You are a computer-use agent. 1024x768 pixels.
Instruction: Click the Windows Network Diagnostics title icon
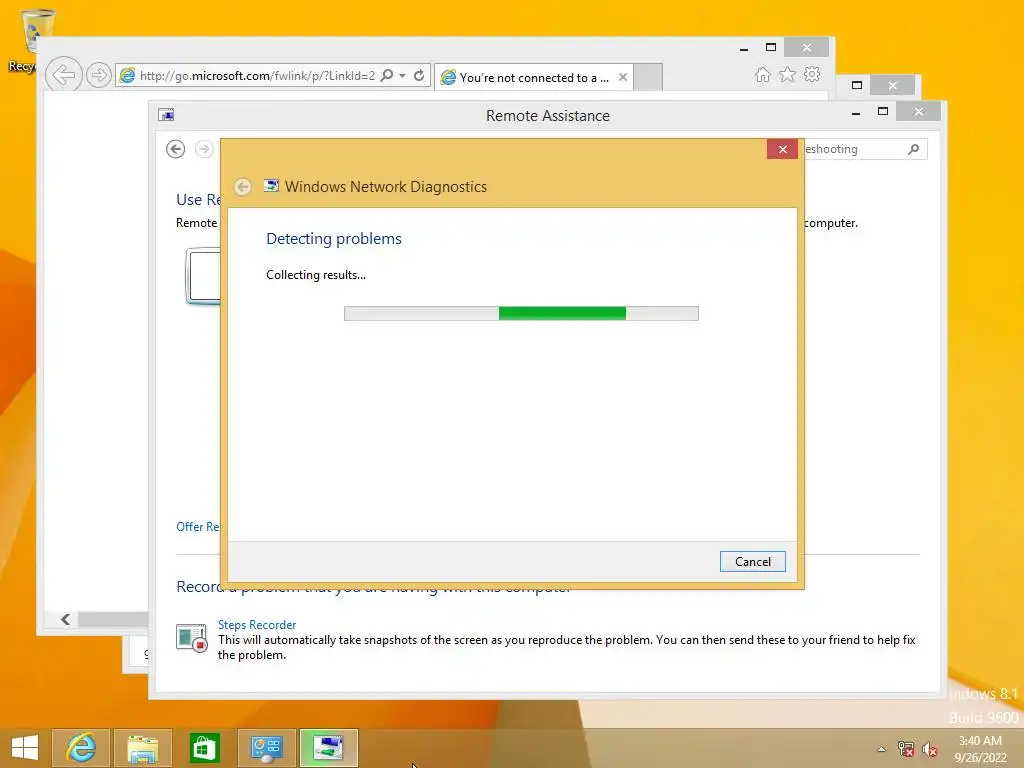(x=271, y=186)
